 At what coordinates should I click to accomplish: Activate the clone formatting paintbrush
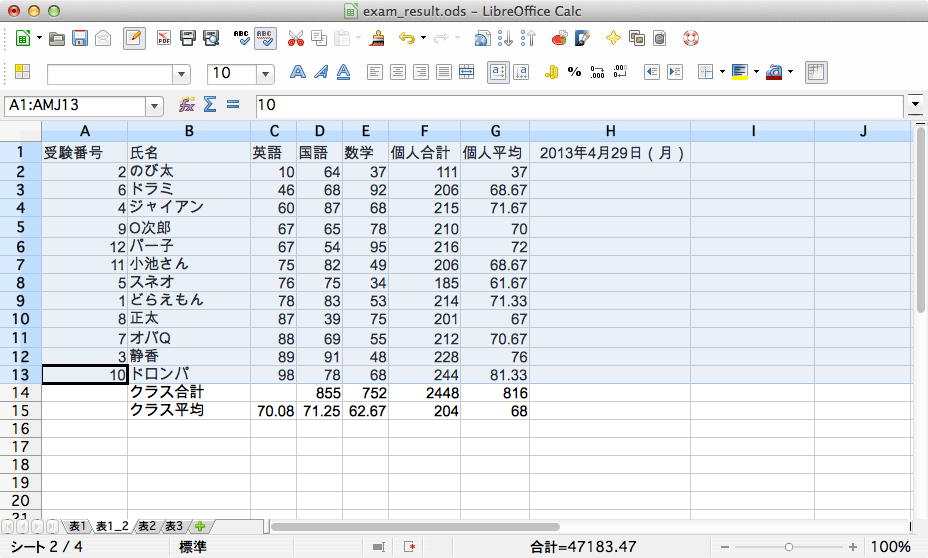[377, 39]
